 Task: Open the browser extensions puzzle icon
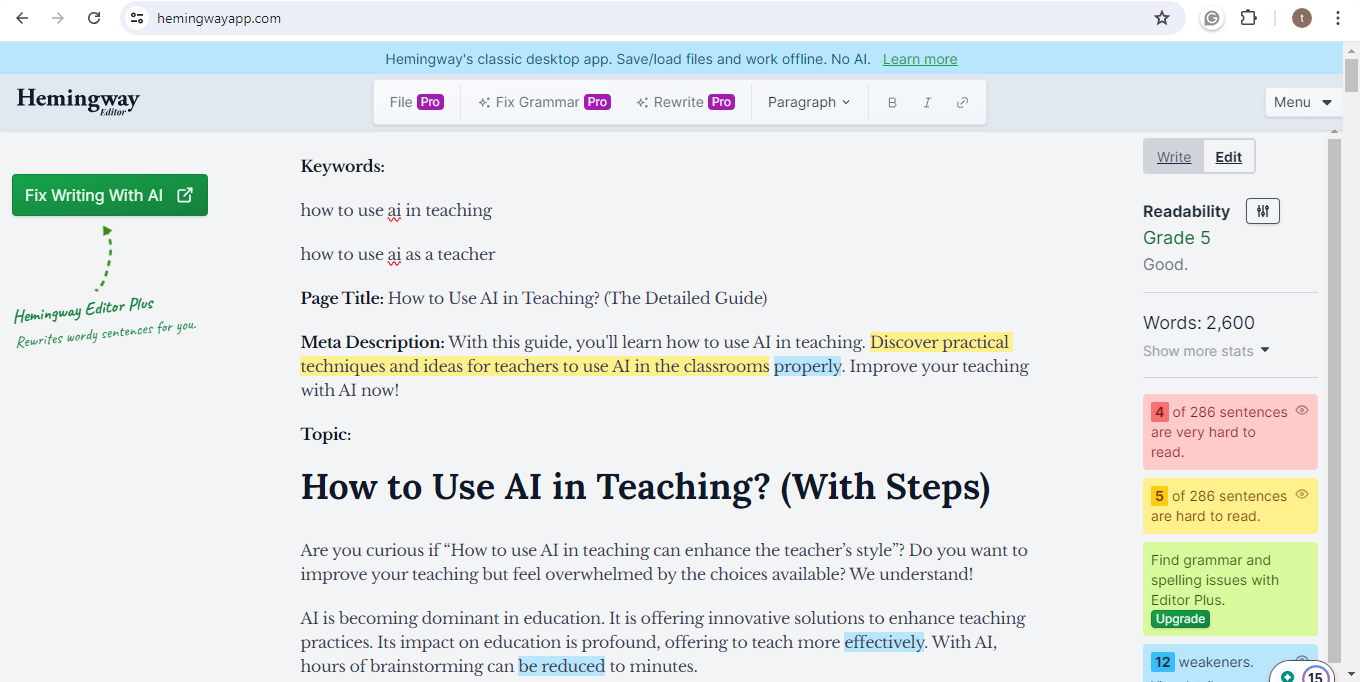tap(1248, 18)
